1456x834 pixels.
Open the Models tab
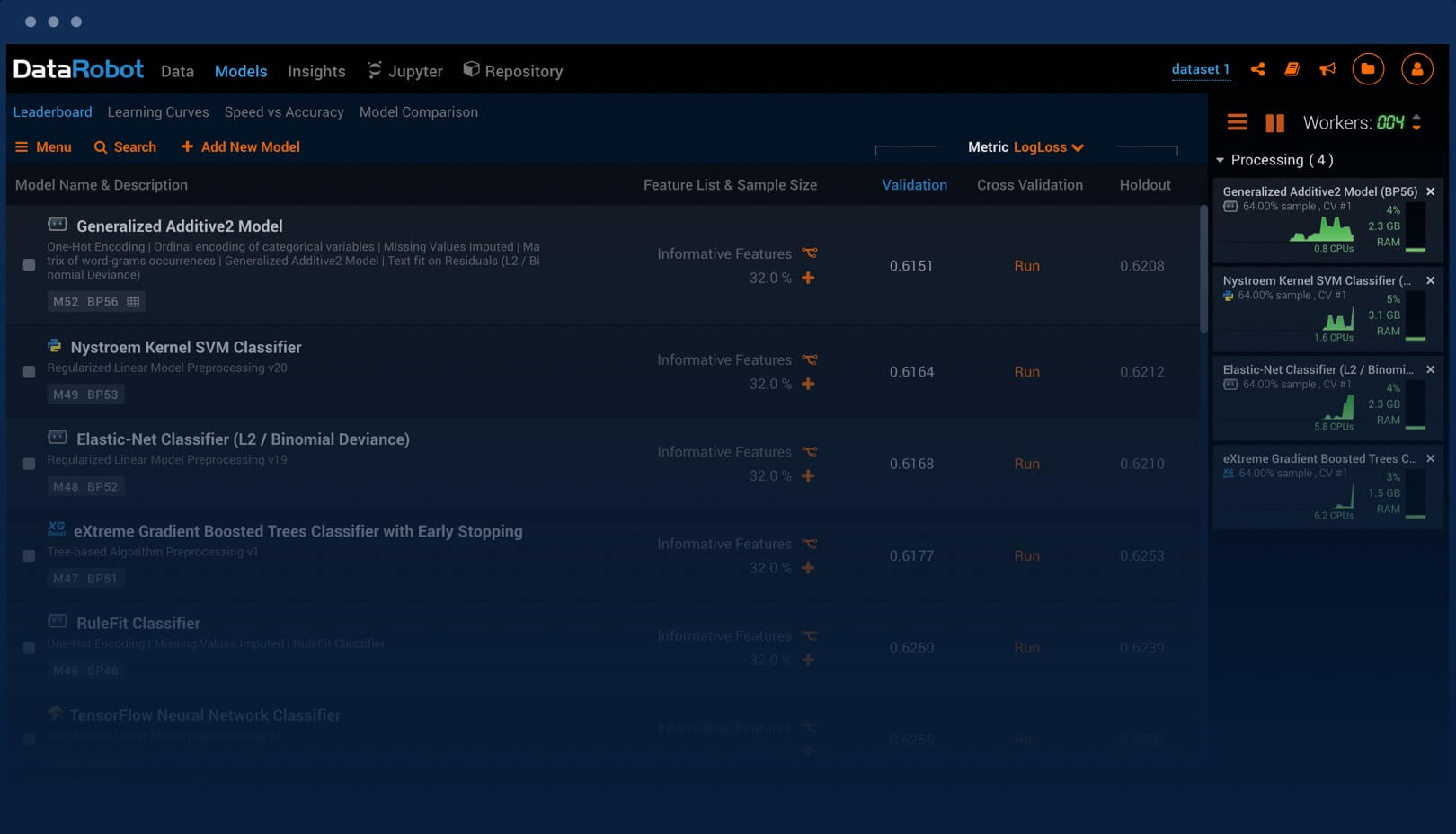click(241, 71)
